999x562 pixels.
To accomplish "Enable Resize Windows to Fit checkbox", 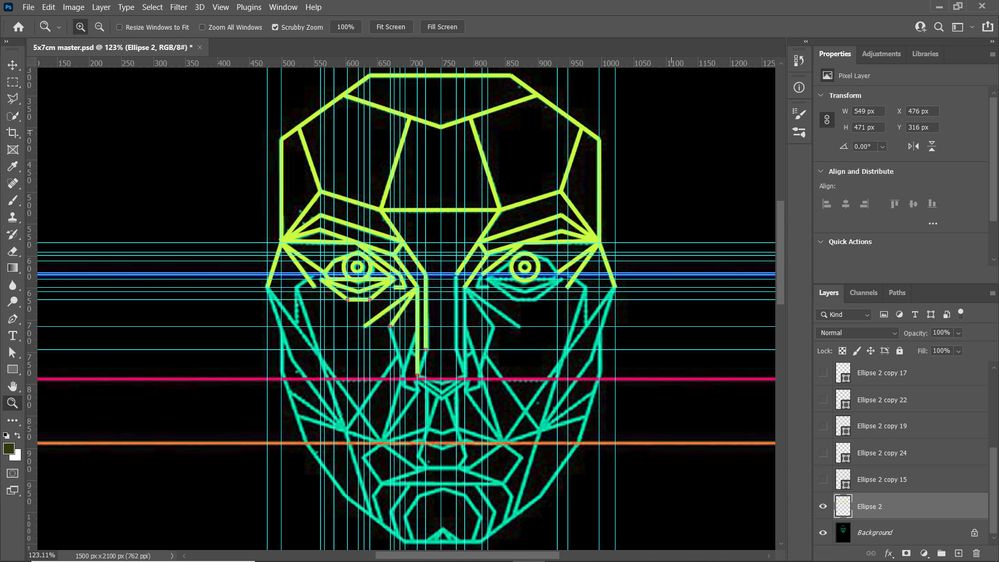I will coord(120,27).
